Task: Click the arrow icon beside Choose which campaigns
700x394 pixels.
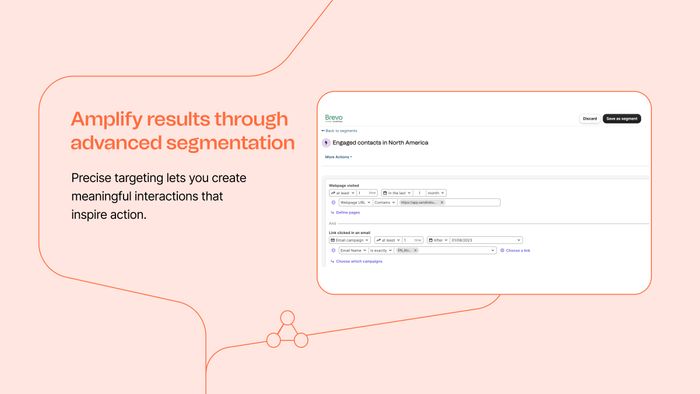Action: point(332,261)
